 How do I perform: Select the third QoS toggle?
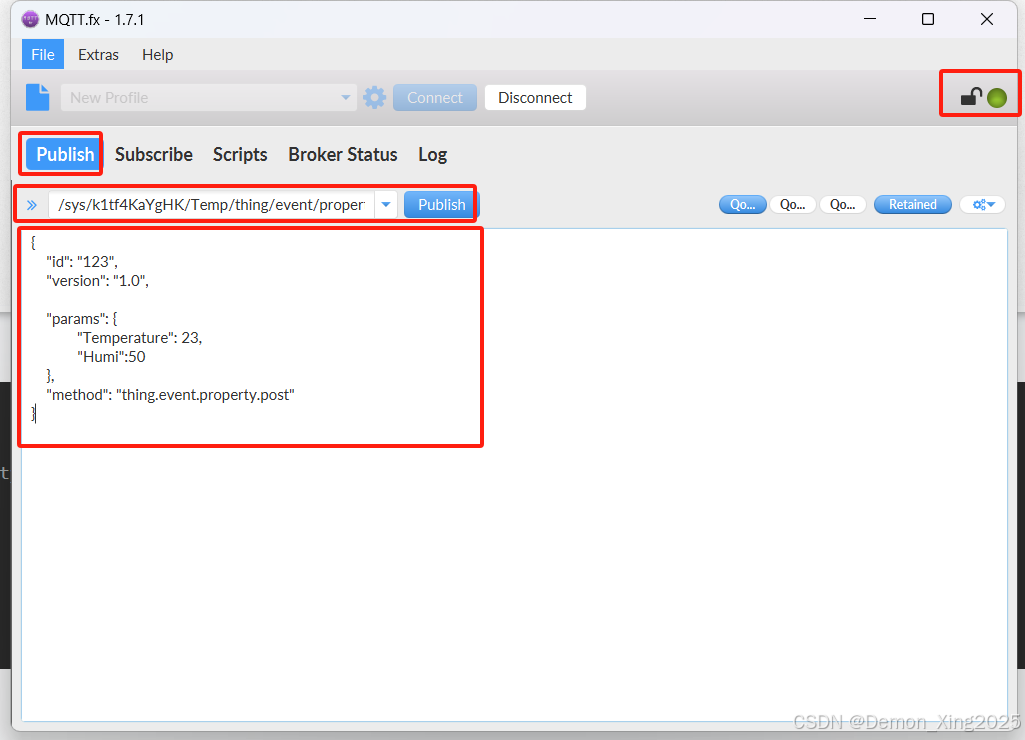[x=843, y=205]
